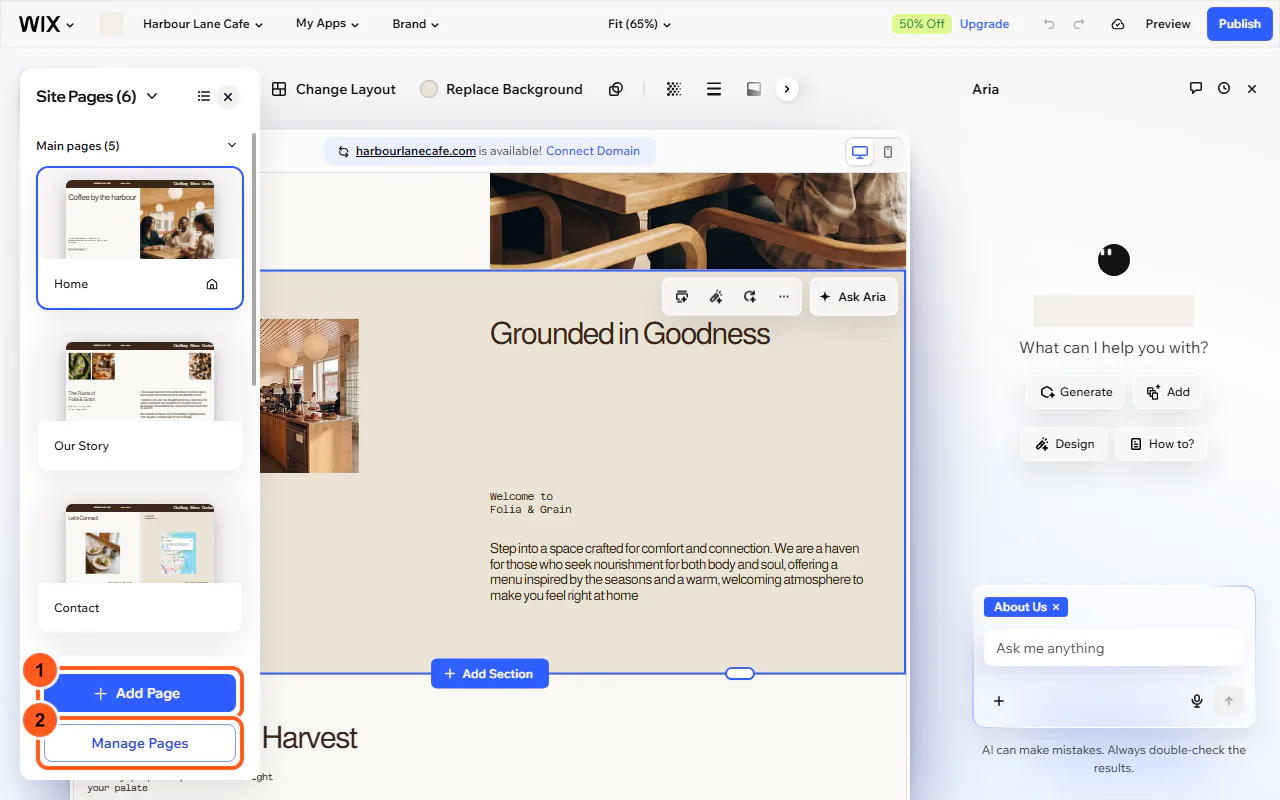Select the Home page thumbnail
Viewport: 1280px width, 800px height.
tap(140, 219)
